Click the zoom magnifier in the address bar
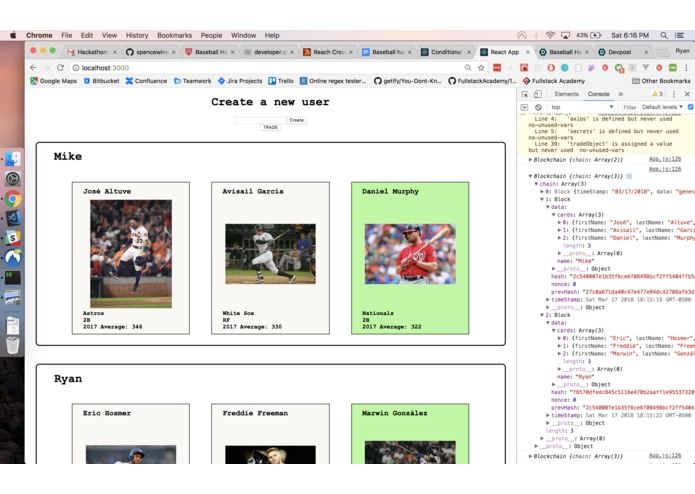 (x=468, y=68)
